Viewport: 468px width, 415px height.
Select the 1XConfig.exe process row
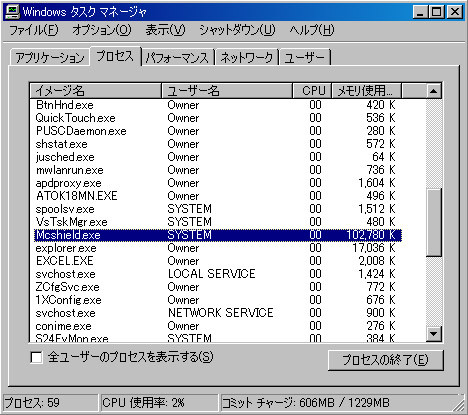click(x=218, y=300)
